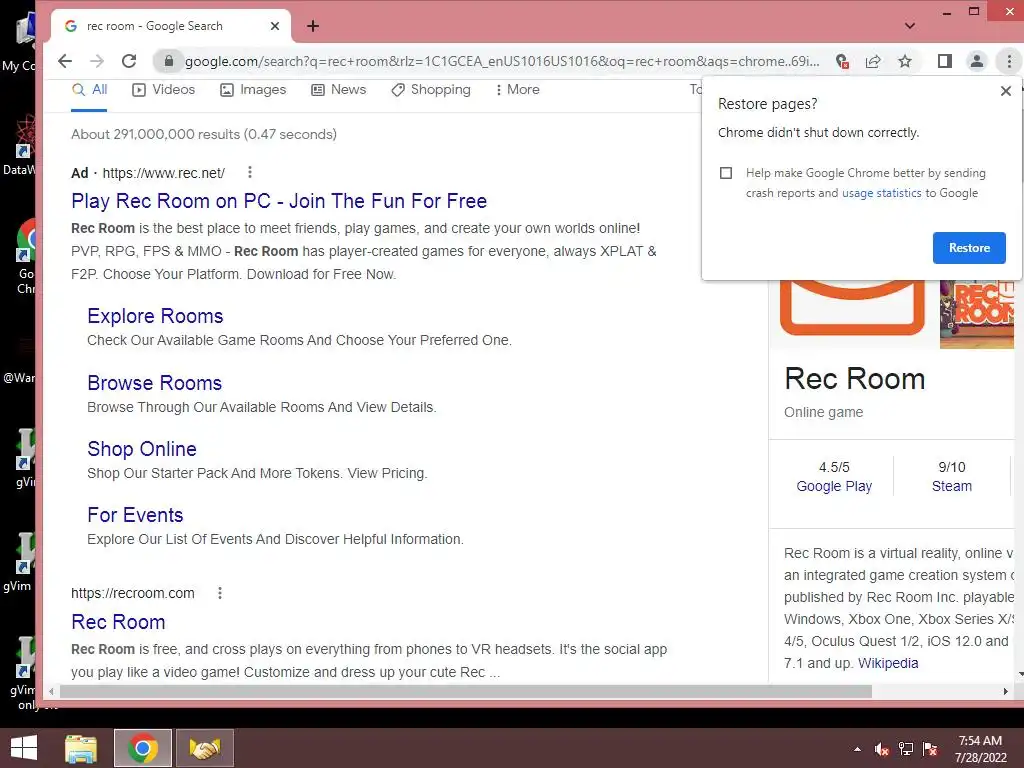This screenshot has width=1024, height=768.
Task: Click the horizontal scrollbar left arrow
Action: point(52,691)
